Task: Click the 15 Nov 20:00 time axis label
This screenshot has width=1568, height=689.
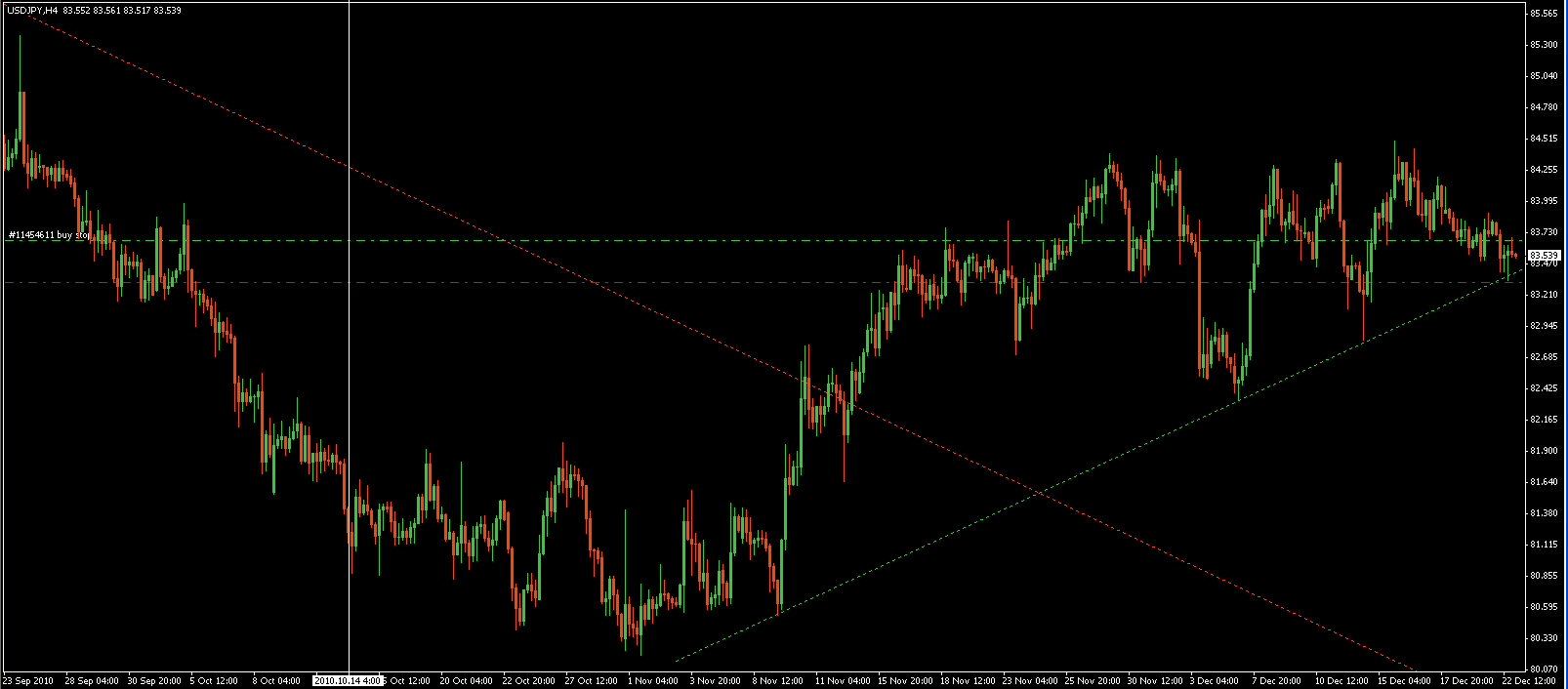Action: [903, 680]
